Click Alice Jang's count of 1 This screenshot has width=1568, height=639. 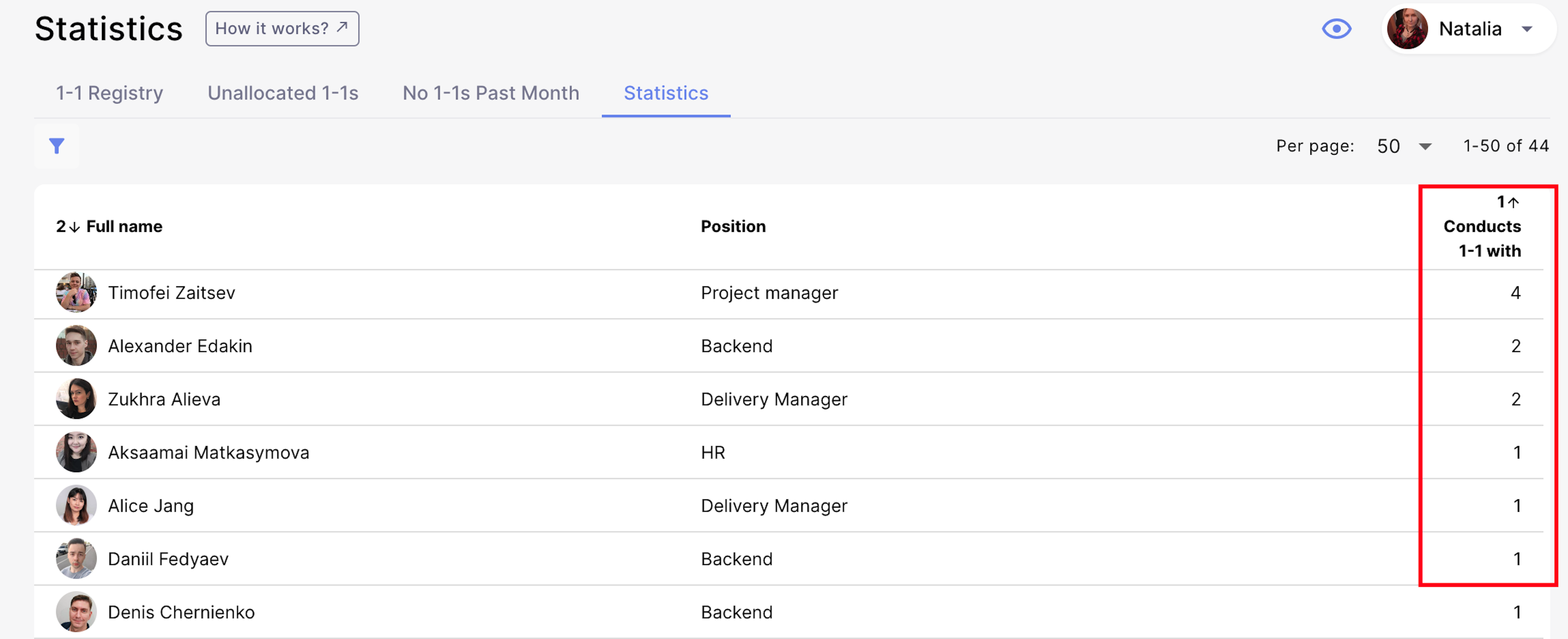tap(1517, 506)
